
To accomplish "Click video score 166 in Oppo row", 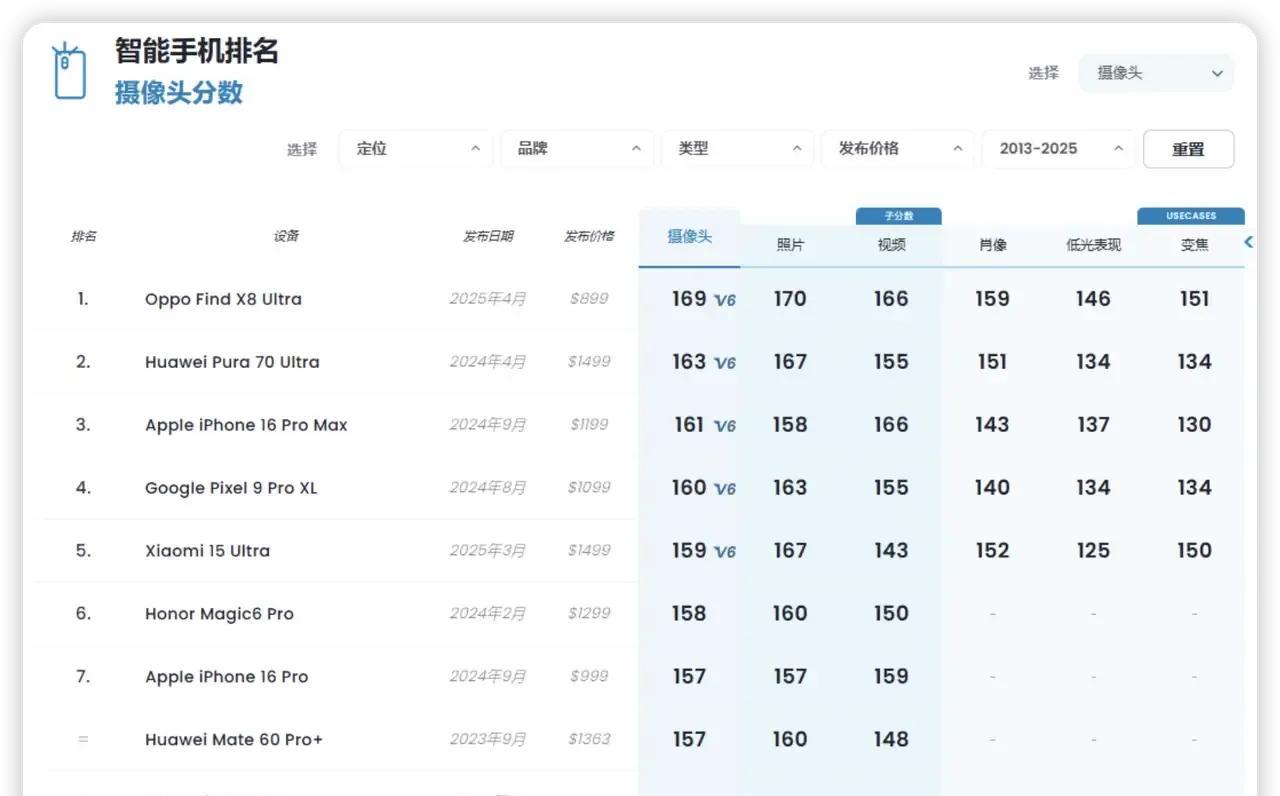I will point(891,299).
